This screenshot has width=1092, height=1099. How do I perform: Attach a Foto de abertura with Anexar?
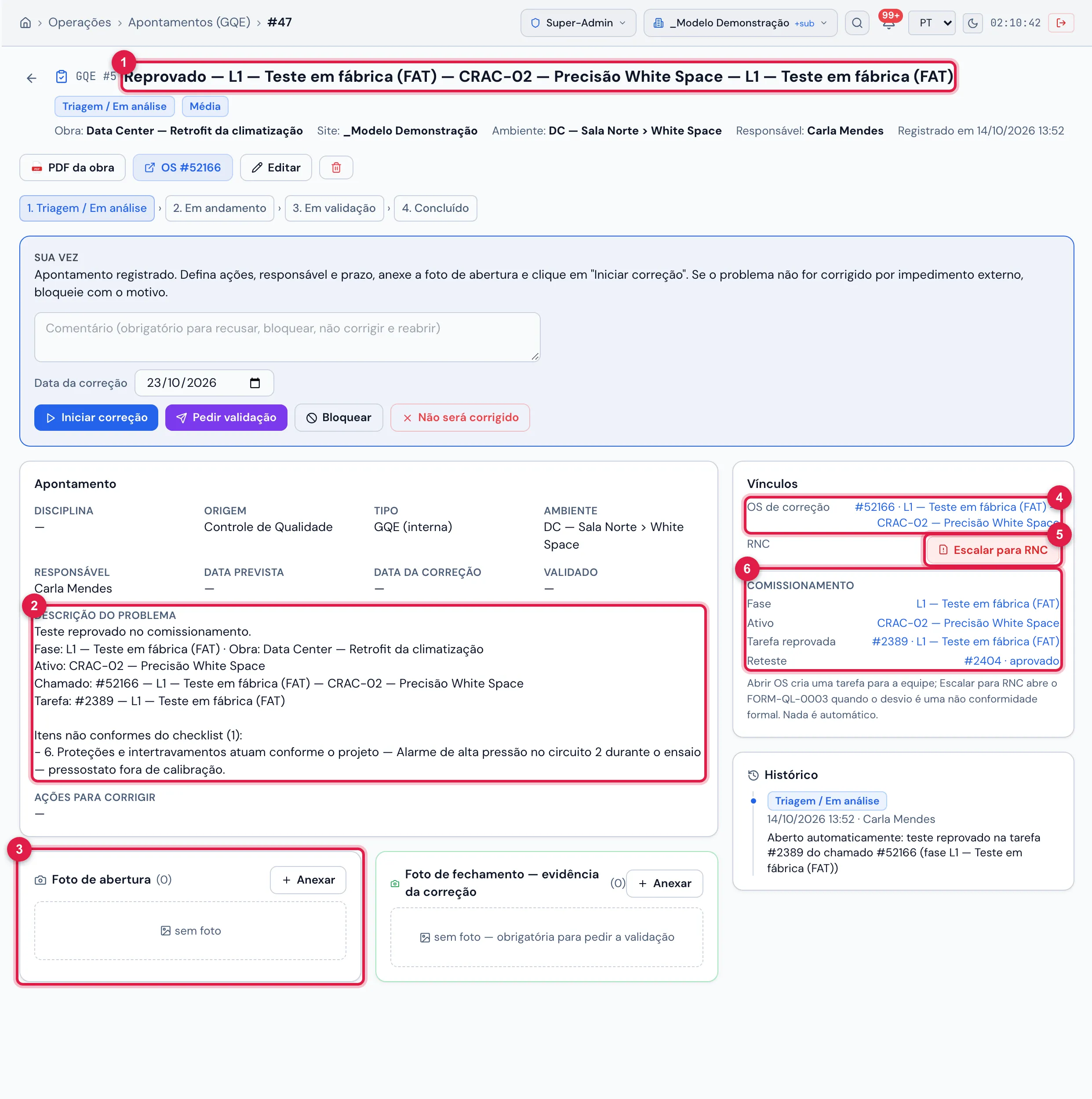pyautogui.click(x=308, y=880)
